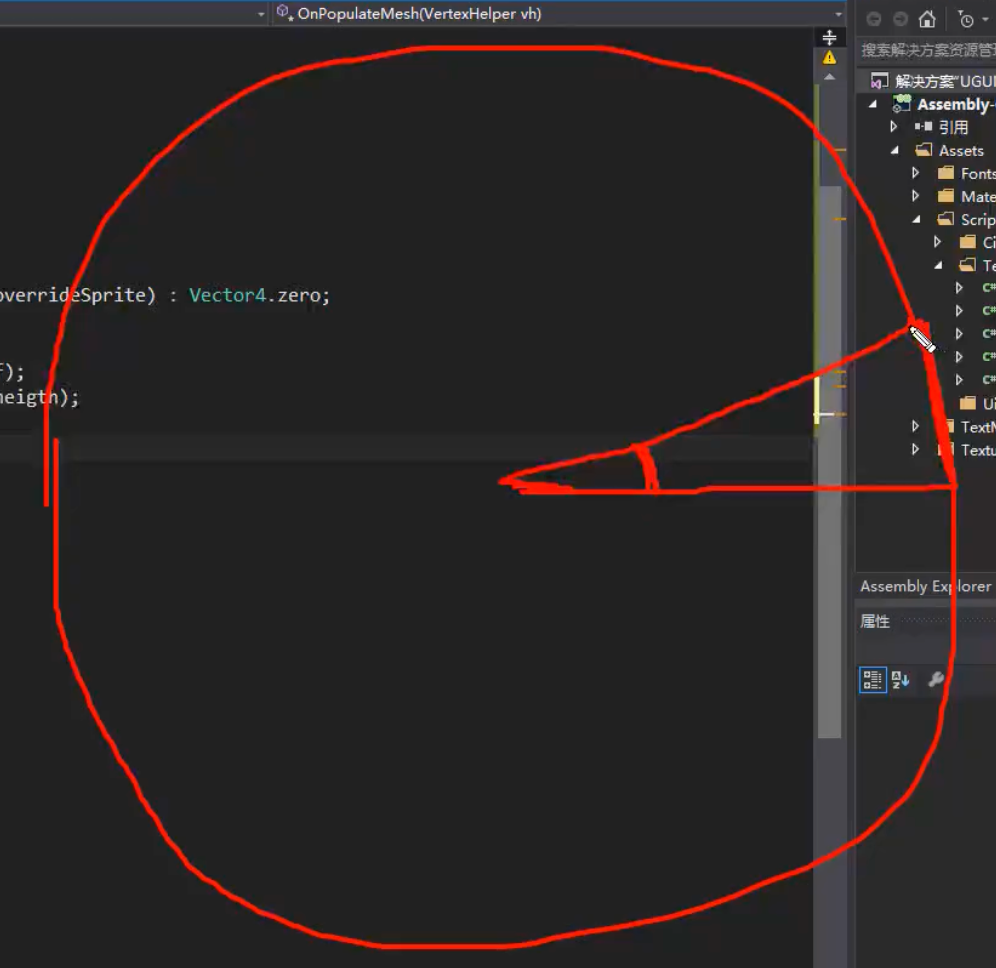Switch to the Assembly Explorer tab

925,586
